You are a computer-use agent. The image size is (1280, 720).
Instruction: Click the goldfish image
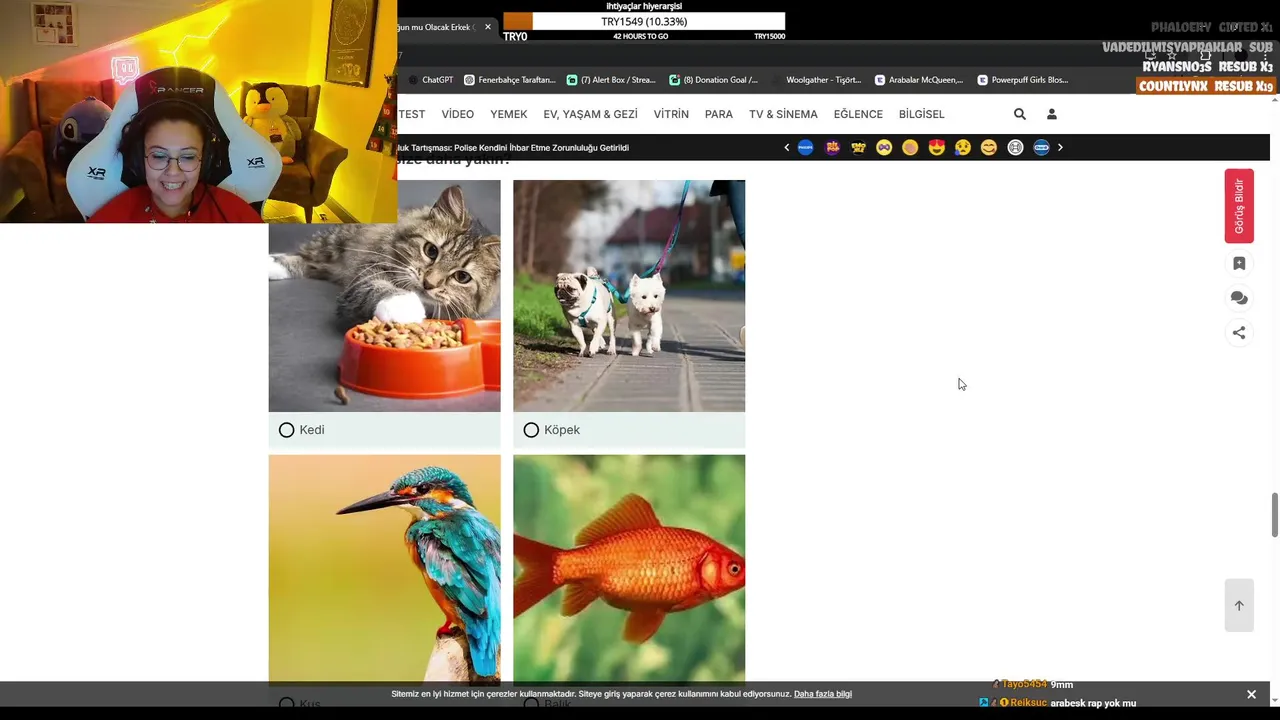[629, 570]
